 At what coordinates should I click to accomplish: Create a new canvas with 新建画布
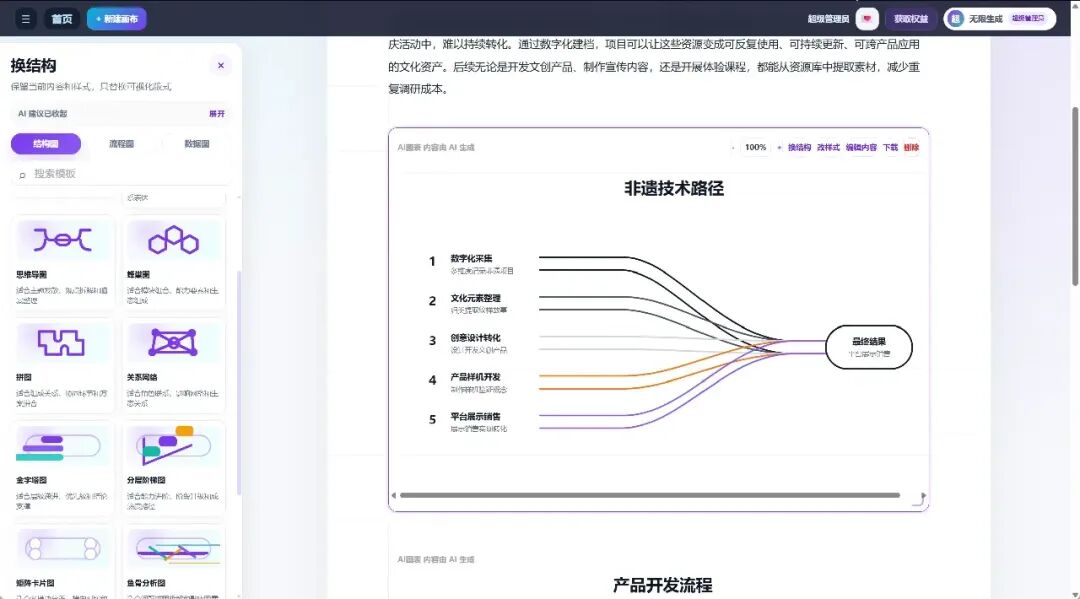pyautogui.click(x=116, y=19)
